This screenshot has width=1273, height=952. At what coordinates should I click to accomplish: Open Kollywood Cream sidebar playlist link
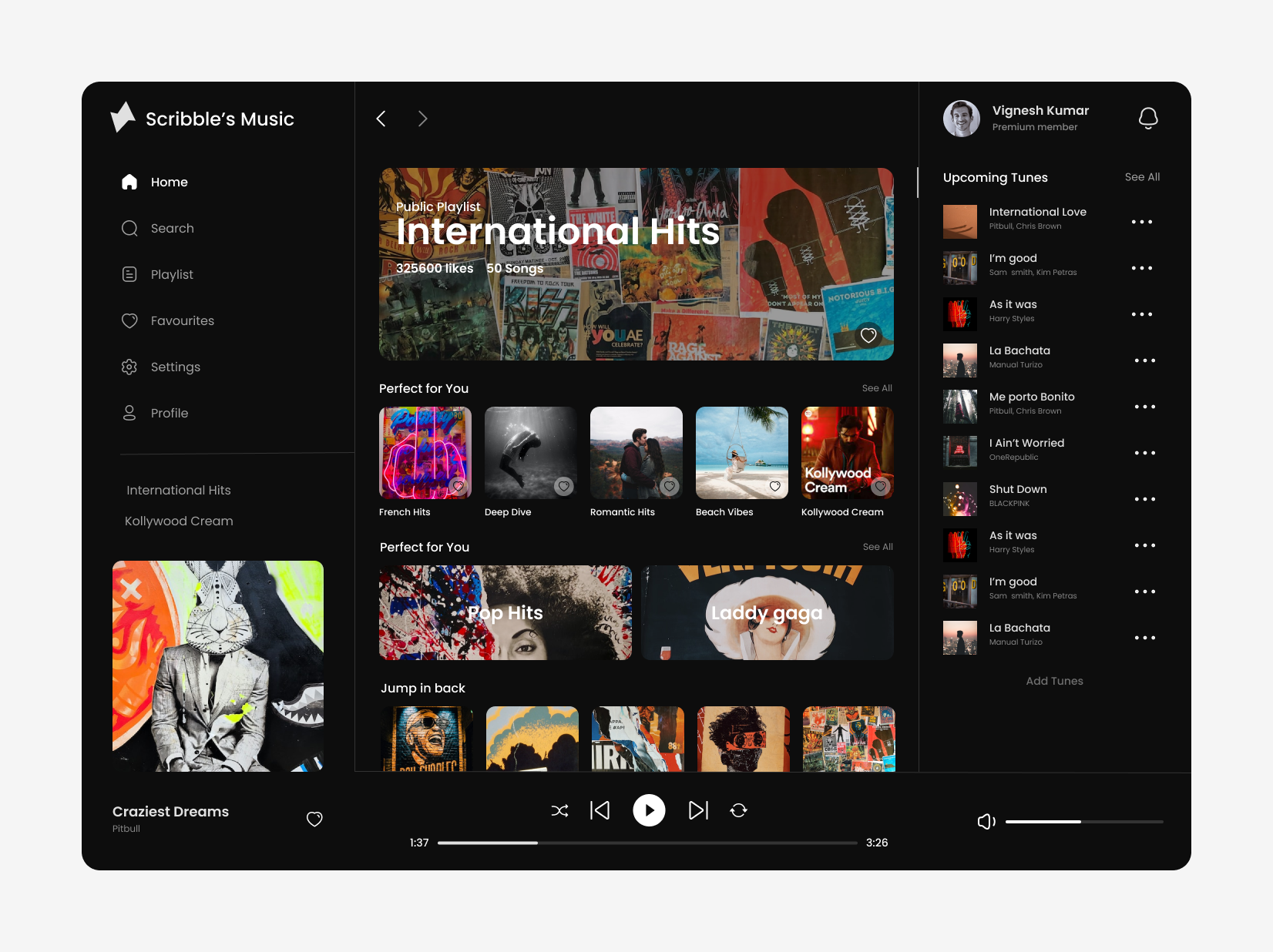coord(179,521)
